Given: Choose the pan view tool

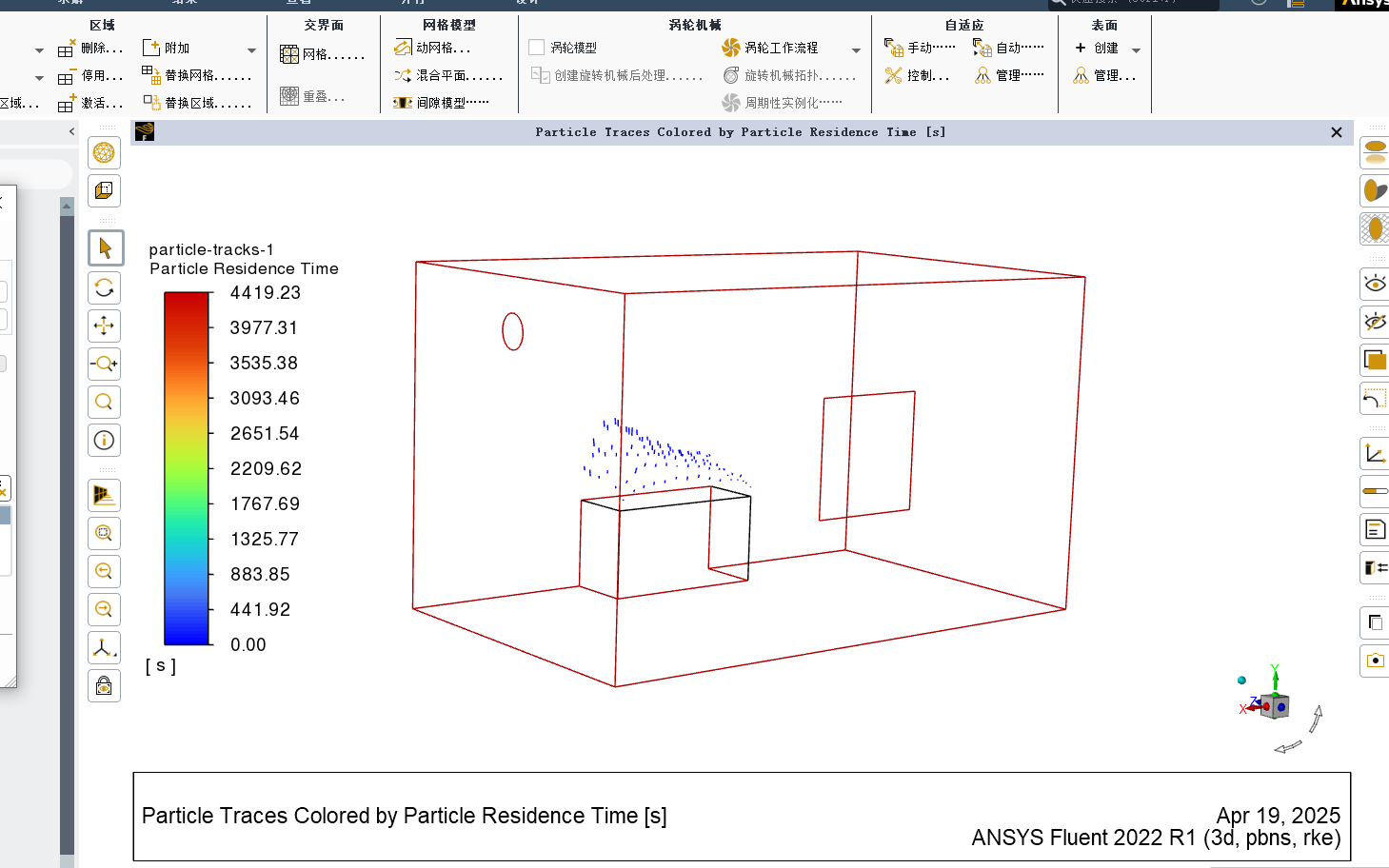Looking at the screenshot, I should click(105, 325).
